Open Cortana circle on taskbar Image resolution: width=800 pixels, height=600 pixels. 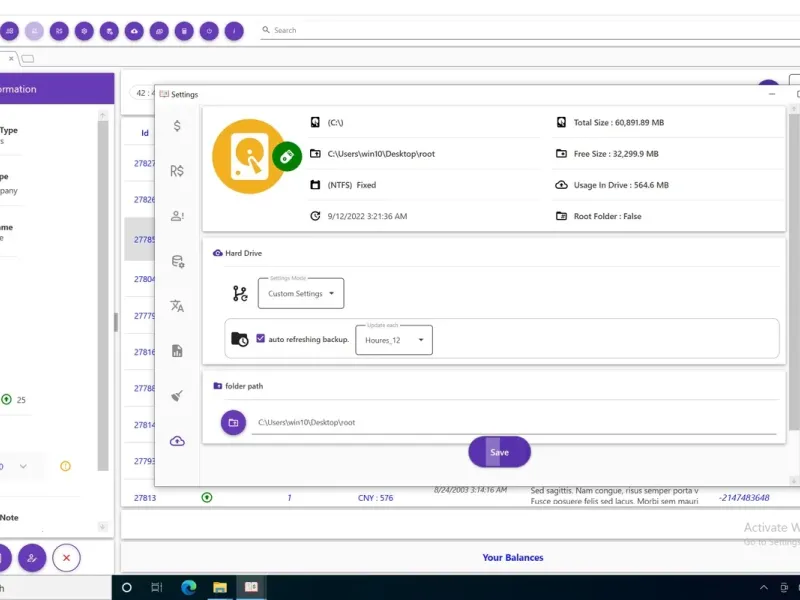pyautogui.click(x=127, y=588)
